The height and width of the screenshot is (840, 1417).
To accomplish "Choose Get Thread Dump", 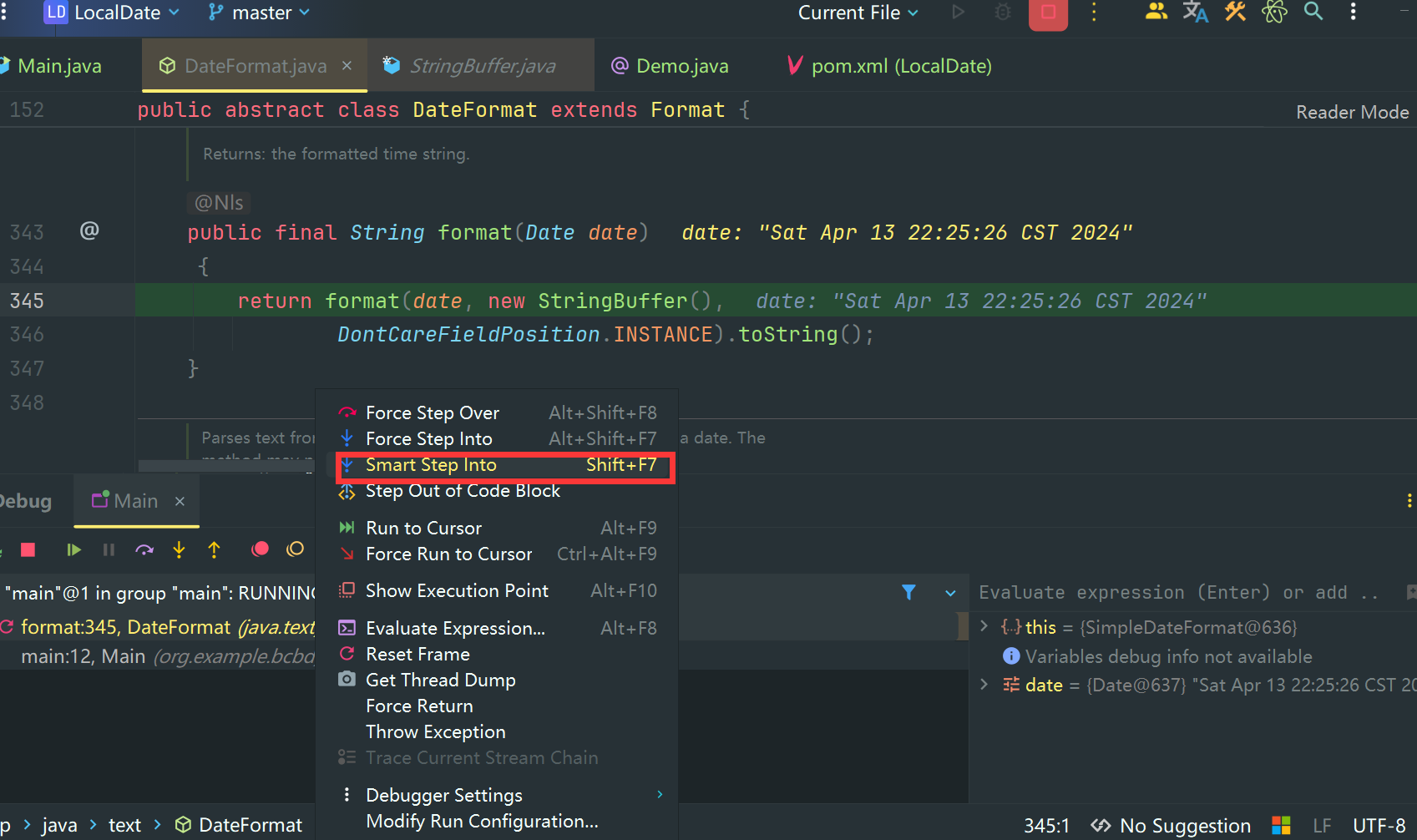I will tap(498, 680).
